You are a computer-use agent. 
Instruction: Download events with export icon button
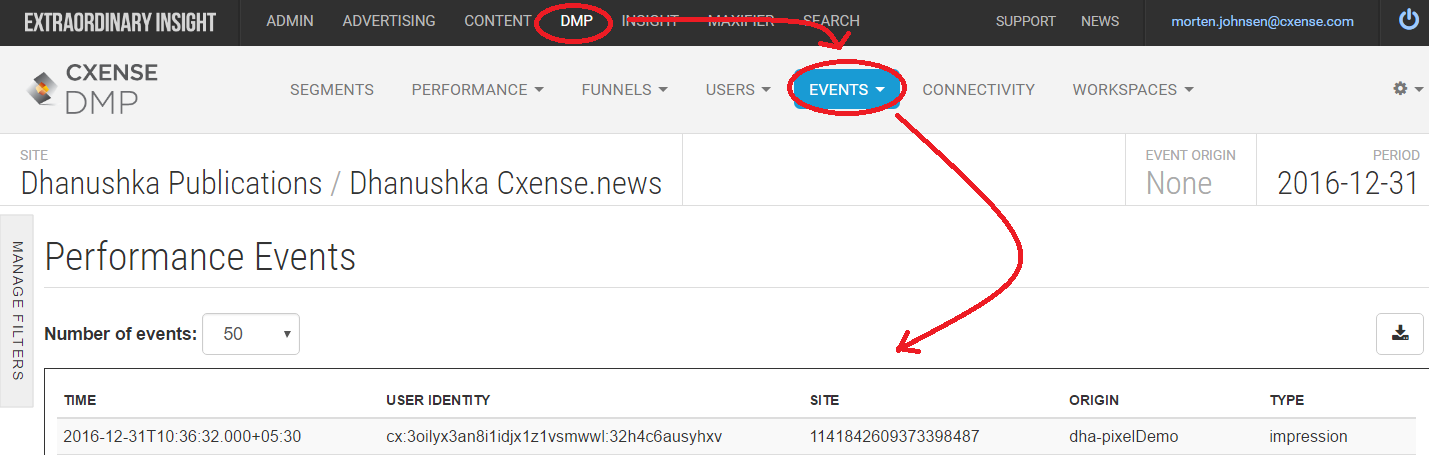pyautogui.click(x=1400, y=333)
